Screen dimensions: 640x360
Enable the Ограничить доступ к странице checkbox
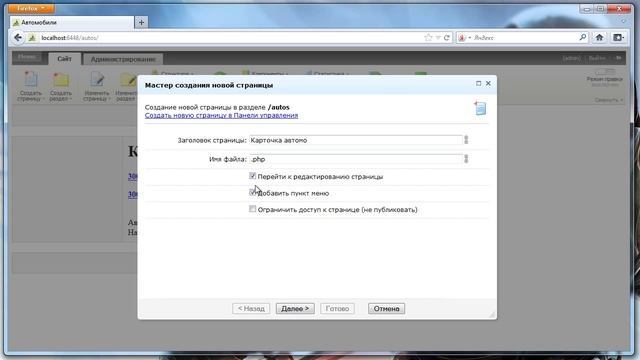[253, 209]
